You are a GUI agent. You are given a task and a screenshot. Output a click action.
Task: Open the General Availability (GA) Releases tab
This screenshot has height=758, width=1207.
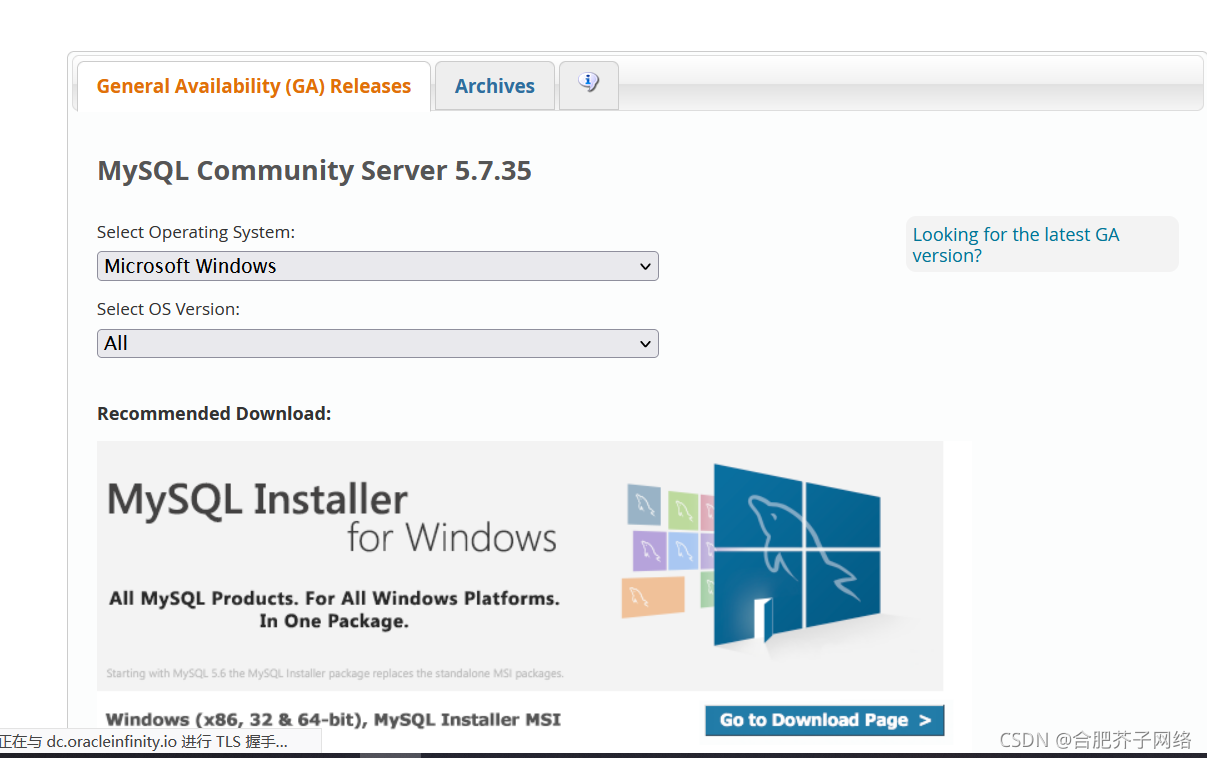[254, 86]
